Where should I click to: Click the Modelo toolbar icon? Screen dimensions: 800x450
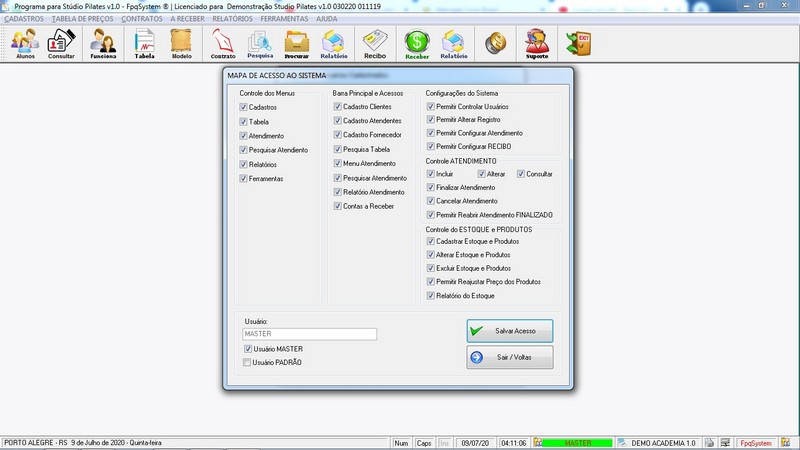tap(181, 44)
